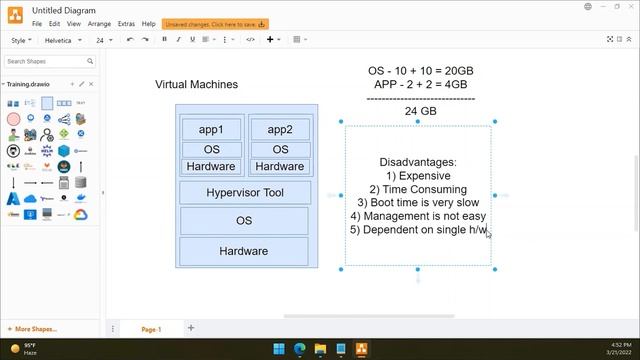Select the user with gear shape
The height and width of the screenshot is (360, 640).
[x=47, y=135]
